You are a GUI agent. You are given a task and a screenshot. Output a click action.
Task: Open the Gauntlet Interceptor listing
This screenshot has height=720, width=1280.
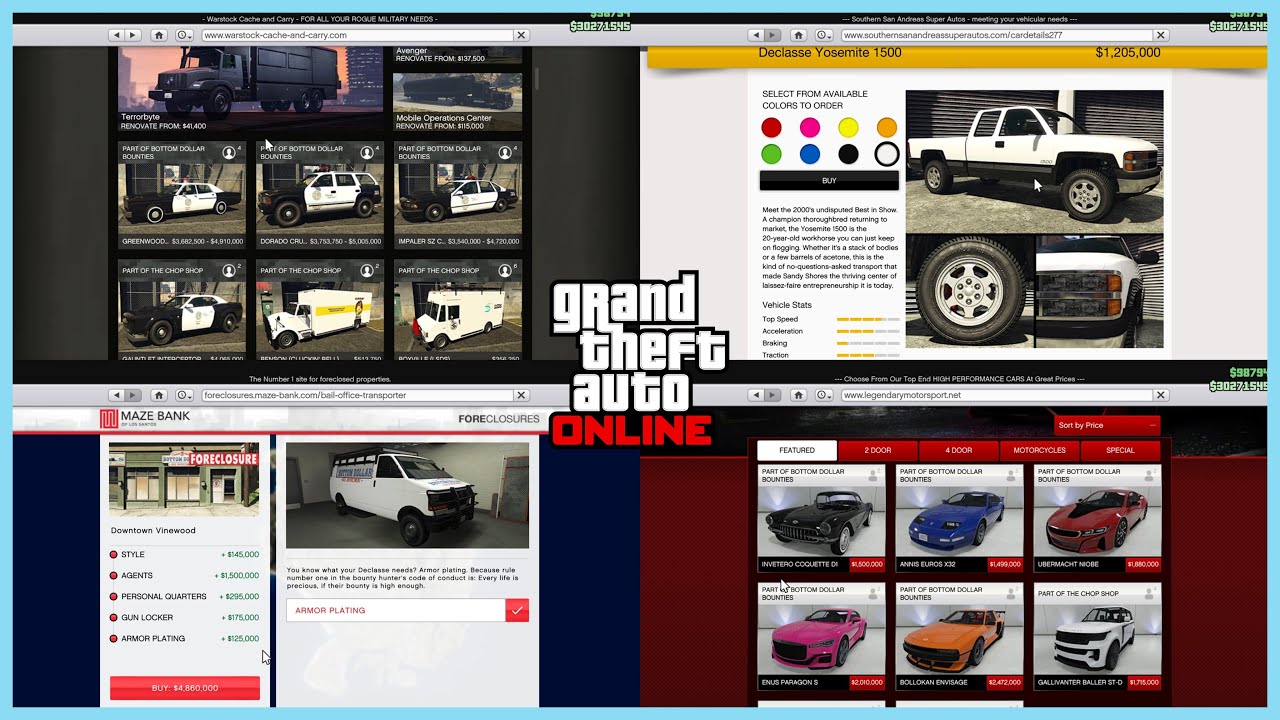(x=181, y=311)
